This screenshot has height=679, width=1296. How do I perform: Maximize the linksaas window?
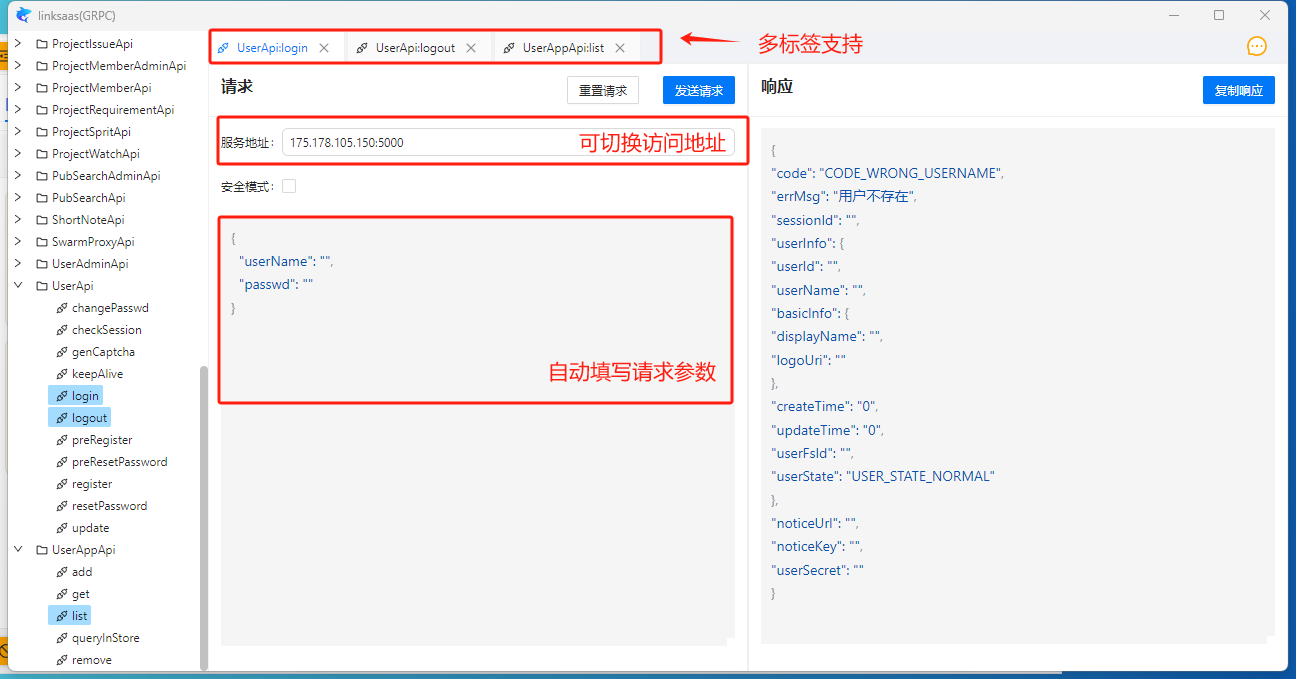click(1219, 15)
